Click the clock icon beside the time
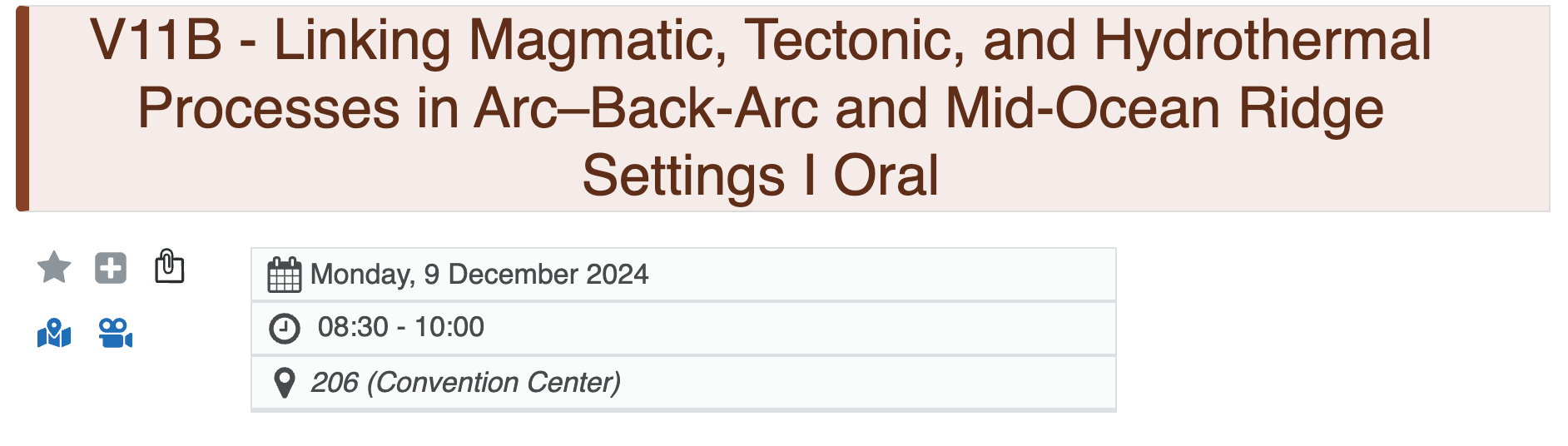 click(284, 329)
